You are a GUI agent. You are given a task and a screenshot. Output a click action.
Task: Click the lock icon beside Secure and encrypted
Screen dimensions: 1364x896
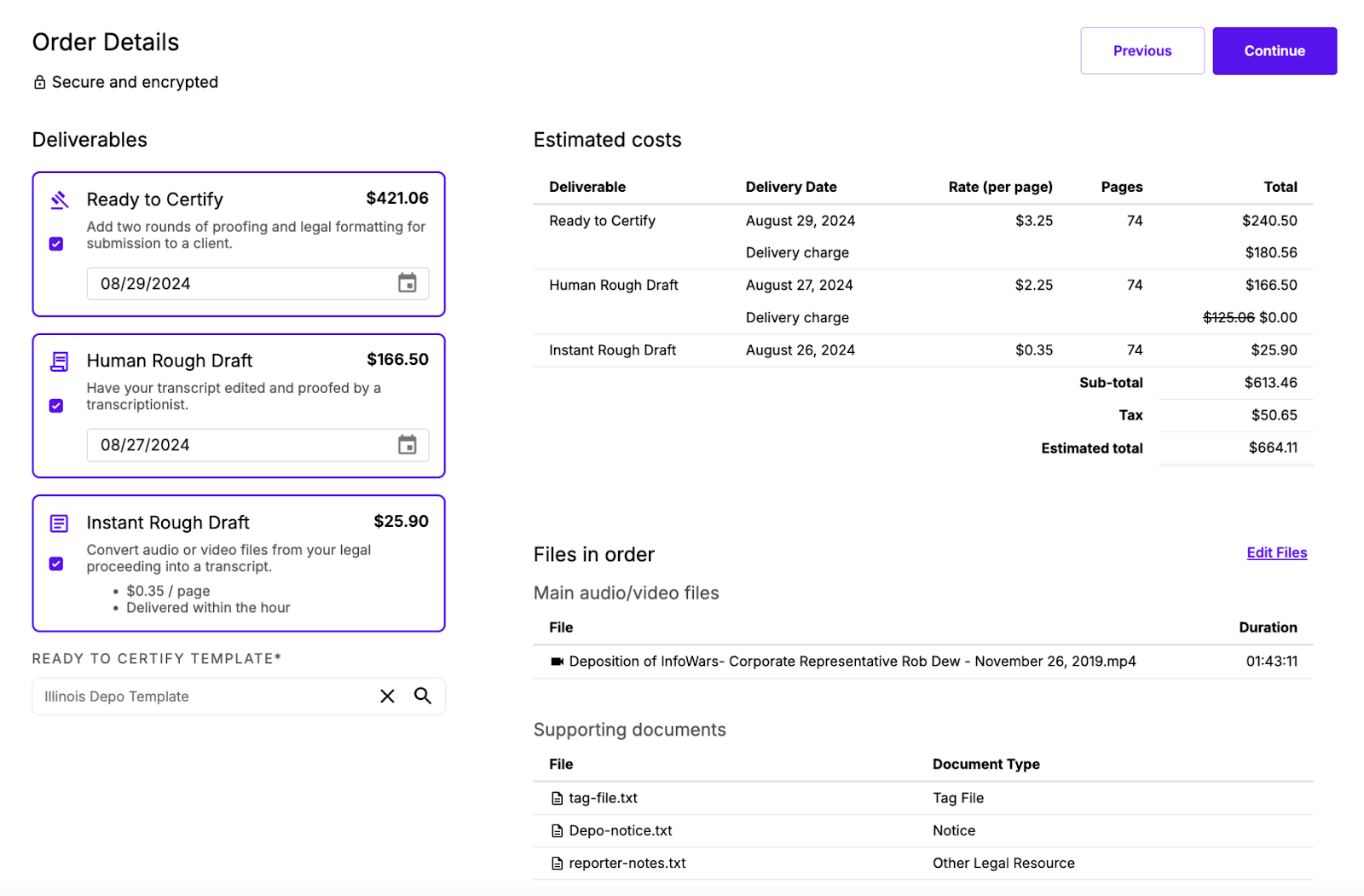click(39, 82)
